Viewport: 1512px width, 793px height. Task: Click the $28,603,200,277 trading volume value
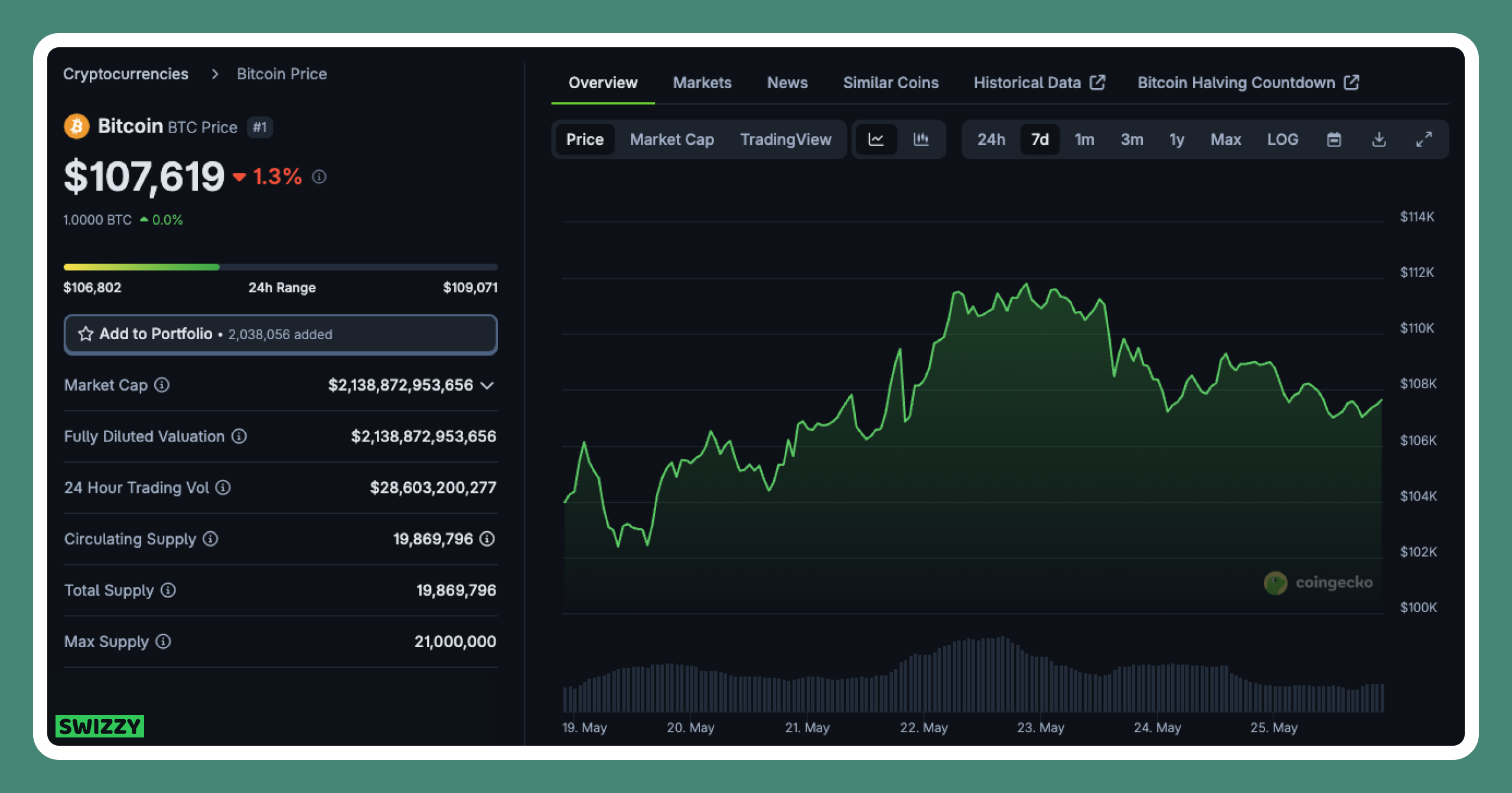coord(433,487)
